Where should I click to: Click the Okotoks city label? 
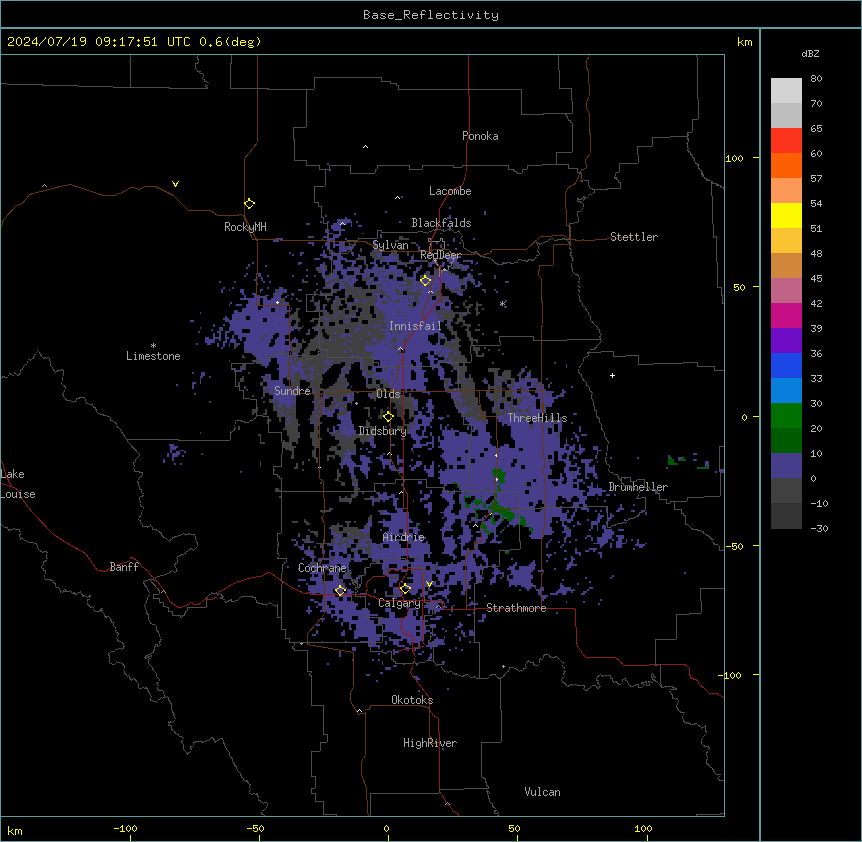412,700
